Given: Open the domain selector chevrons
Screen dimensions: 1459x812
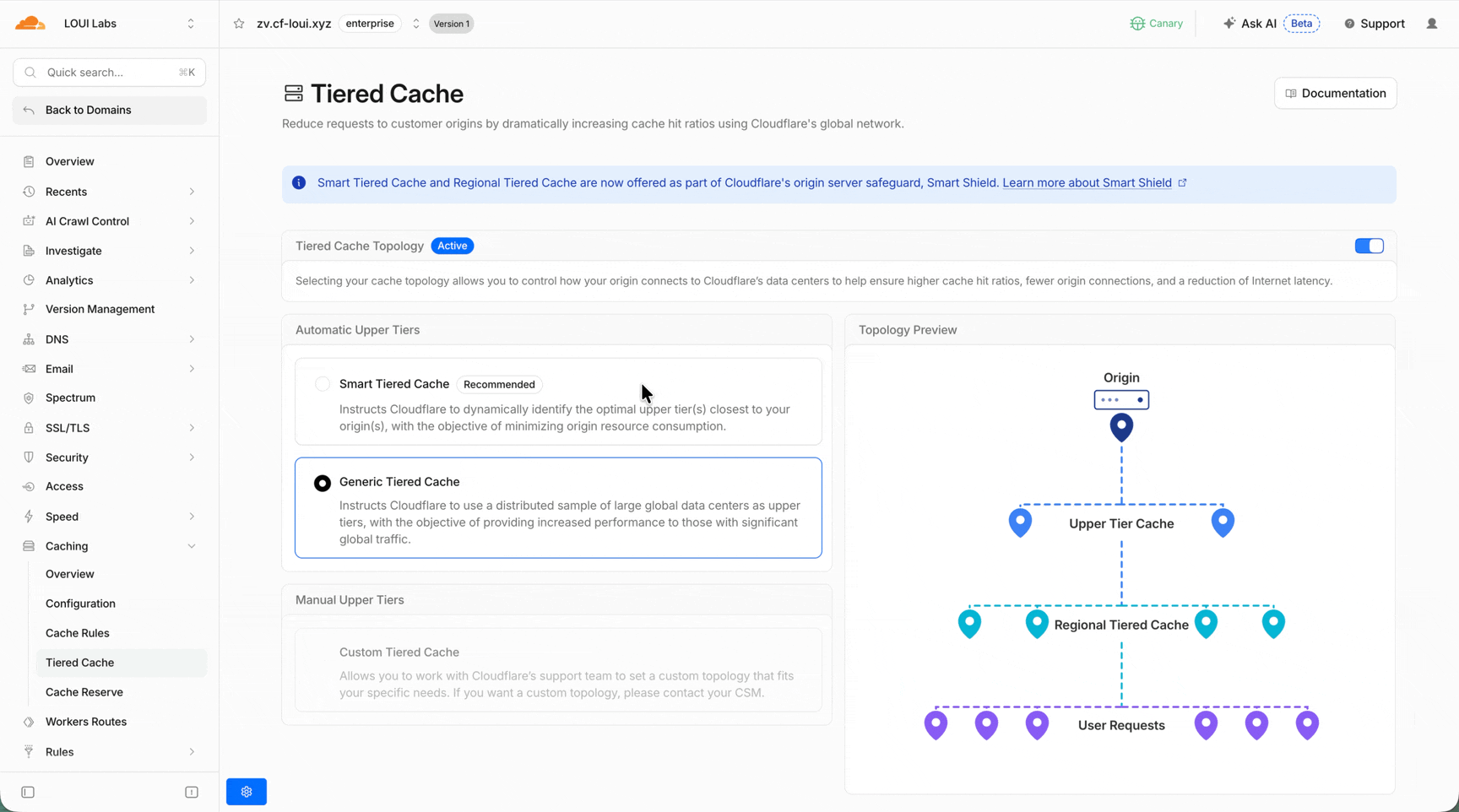Looking at the screenshot, I should point(415,24).
